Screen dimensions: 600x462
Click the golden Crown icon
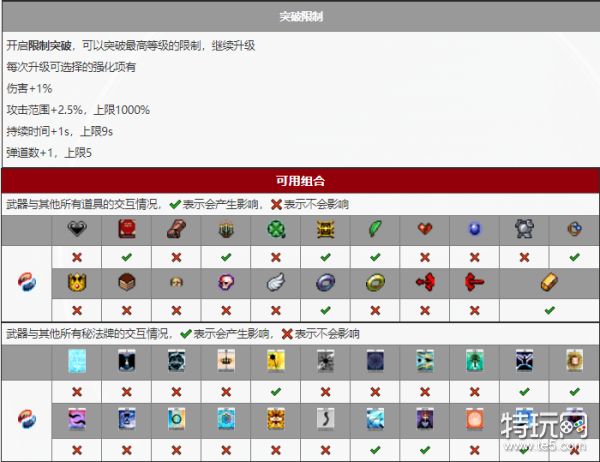[x=77, y=283]
